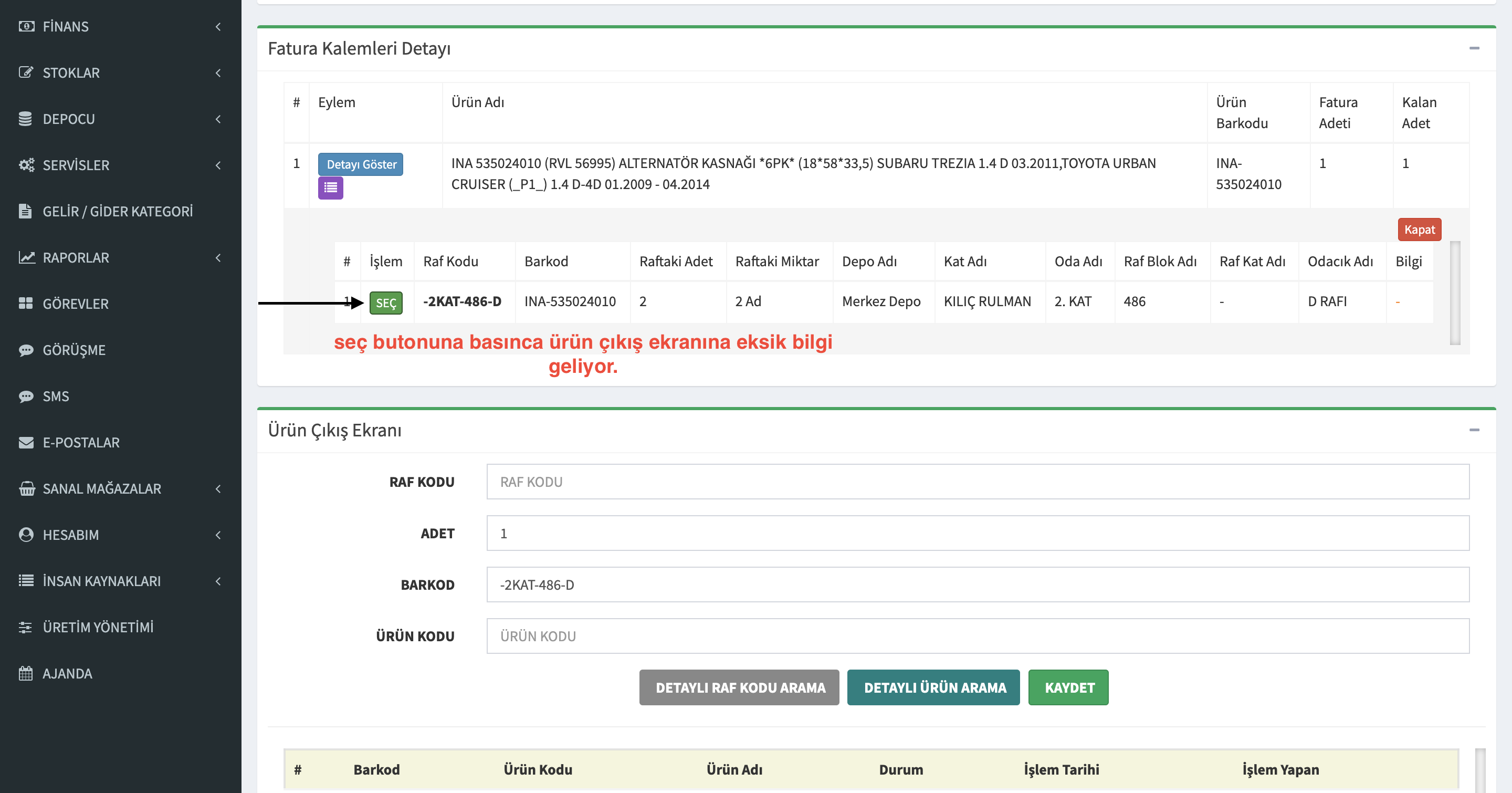Click the SANAL MAĞAZALAR basket icon
1512x793 pixels.
[x=26, y=488]
